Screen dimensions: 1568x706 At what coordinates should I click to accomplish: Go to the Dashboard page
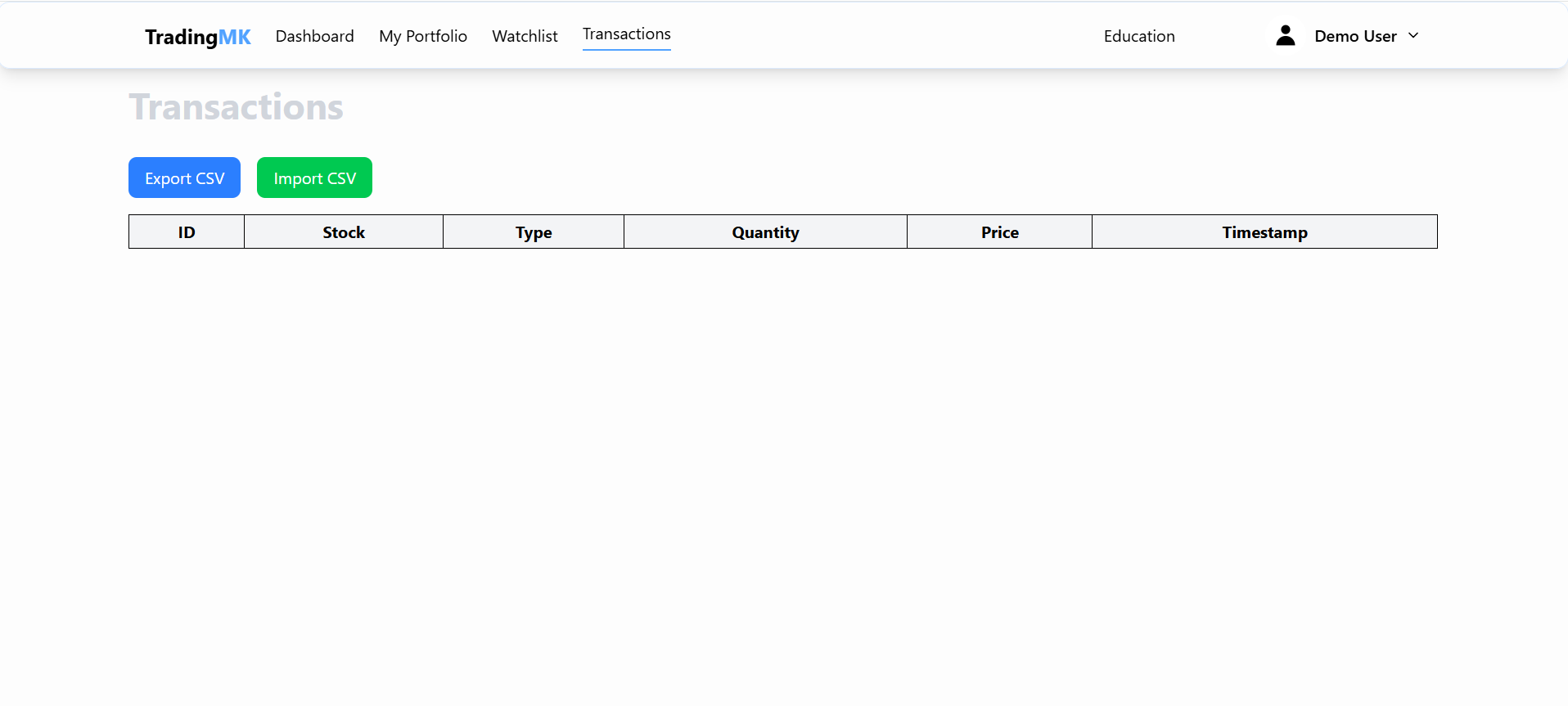[x=314, y=36]
